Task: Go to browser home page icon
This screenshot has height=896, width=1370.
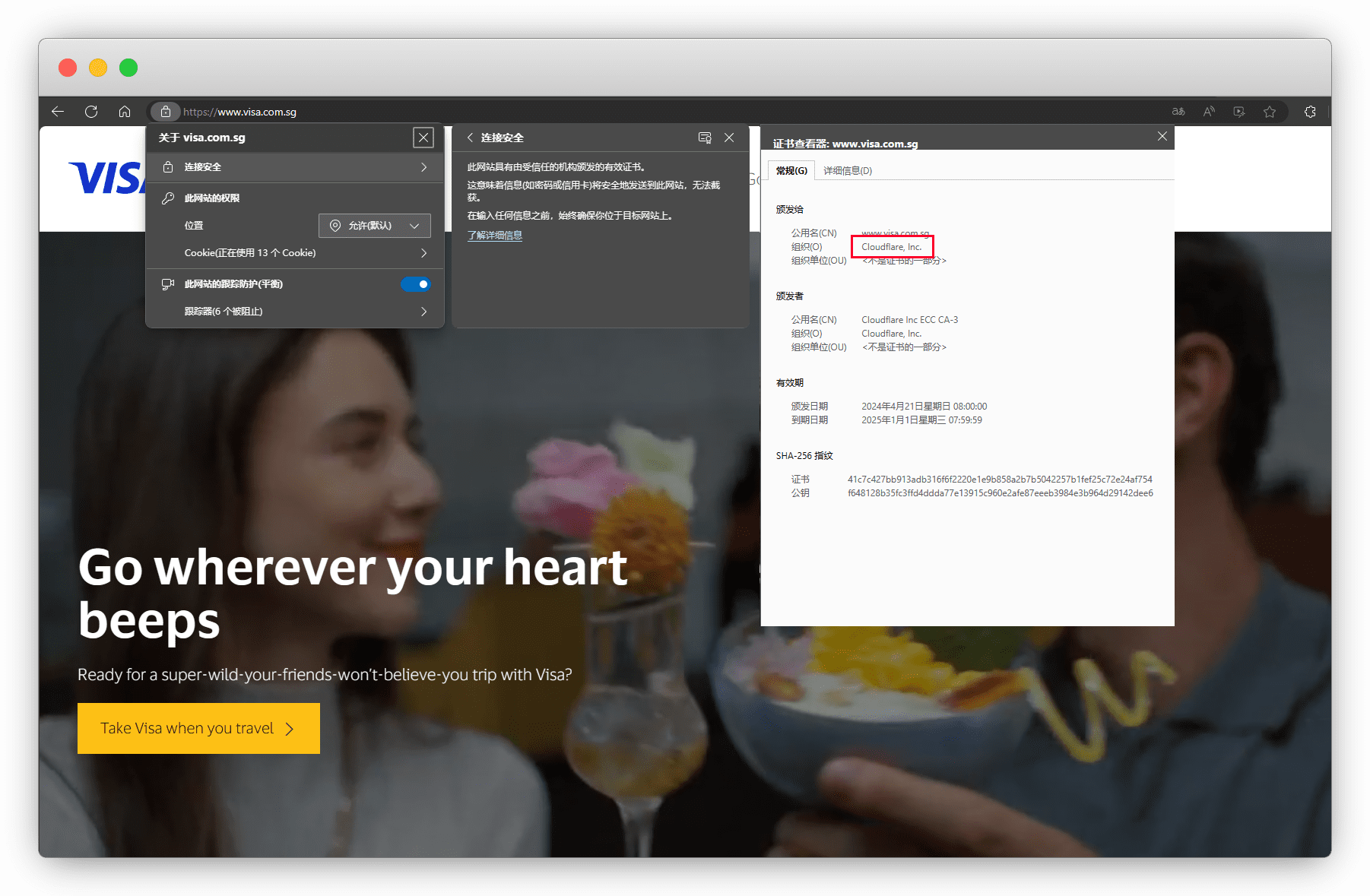Action: pyautogui.click(x=125, y=112)
